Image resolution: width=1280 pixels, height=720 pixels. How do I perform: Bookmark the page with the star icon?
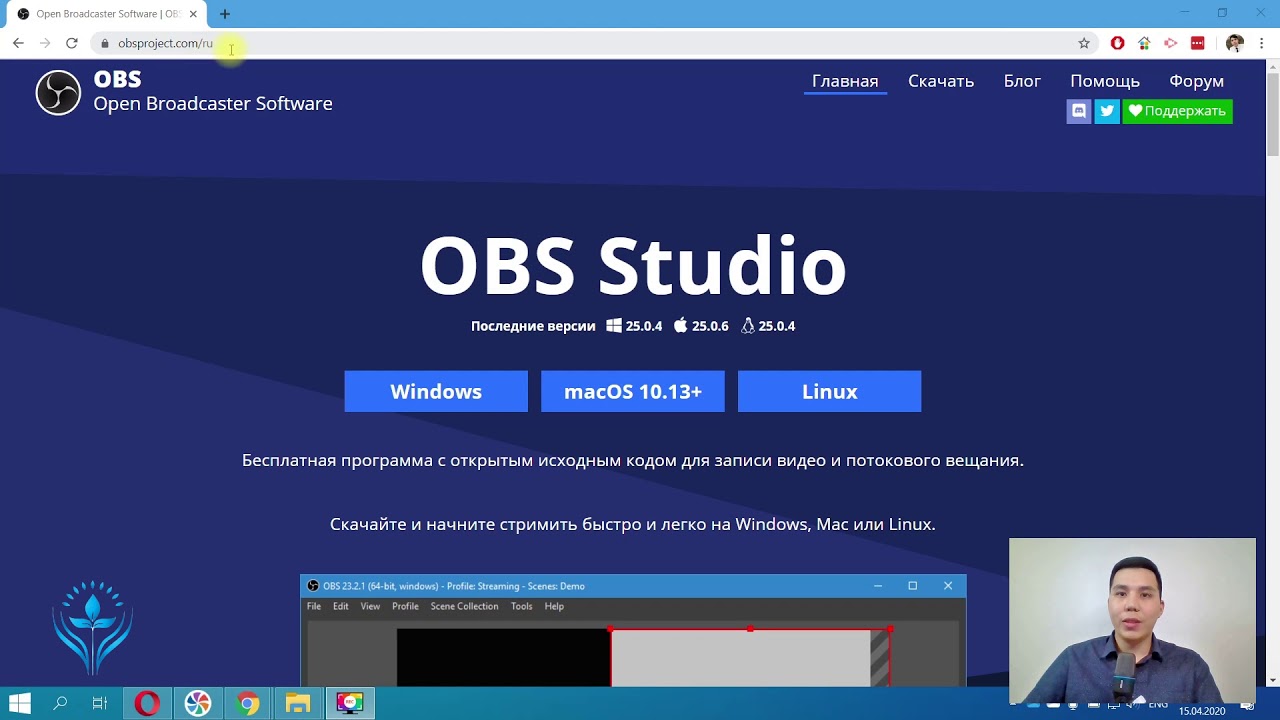1084,43
